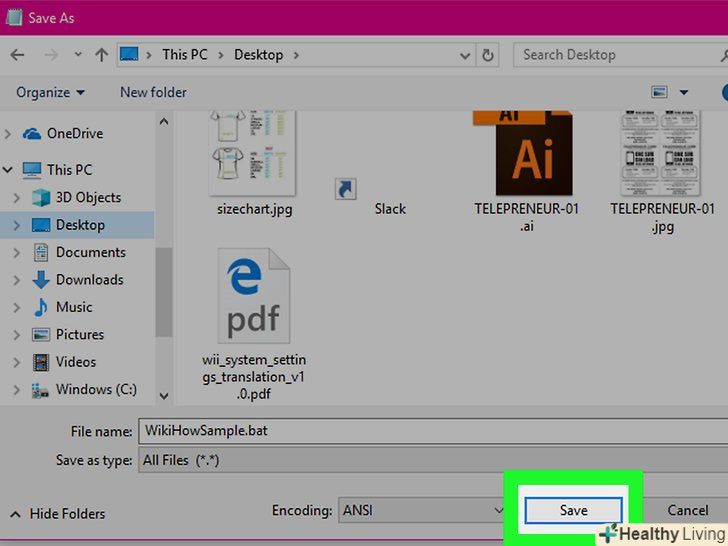728x546 pixels.
Task: Open recent locations dropdown arrow
Action: (78, 54)
